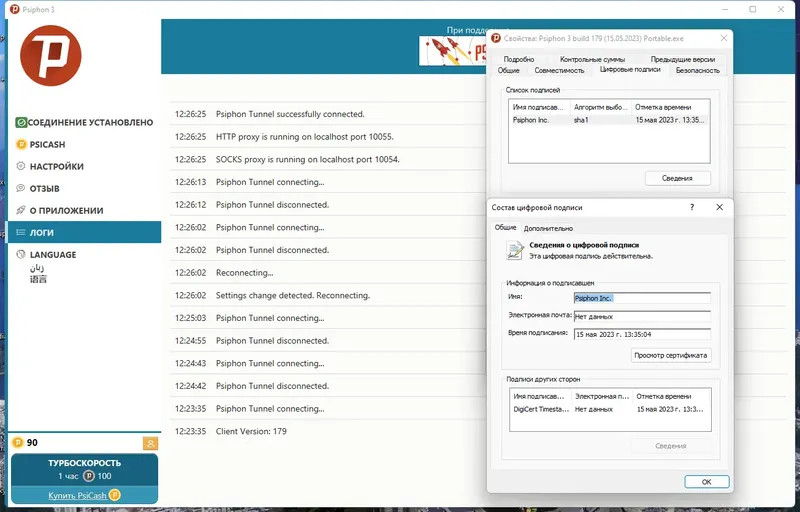Viewport: 800px width, 512px height.
Task: Switch to Совместимость tab
Action: [559, 70]
